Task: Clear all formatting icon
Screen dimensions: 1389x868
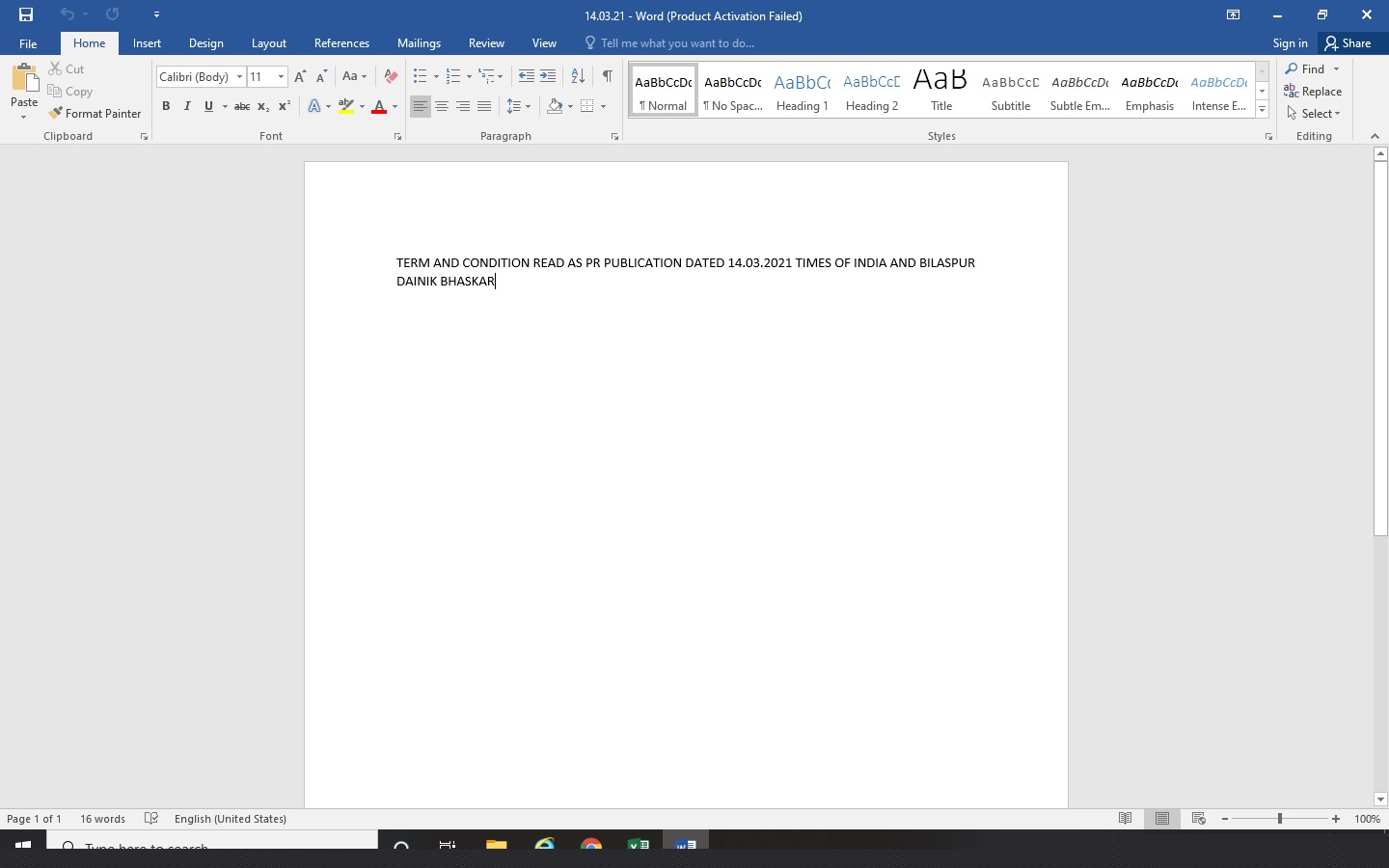Action: point(391,76)
